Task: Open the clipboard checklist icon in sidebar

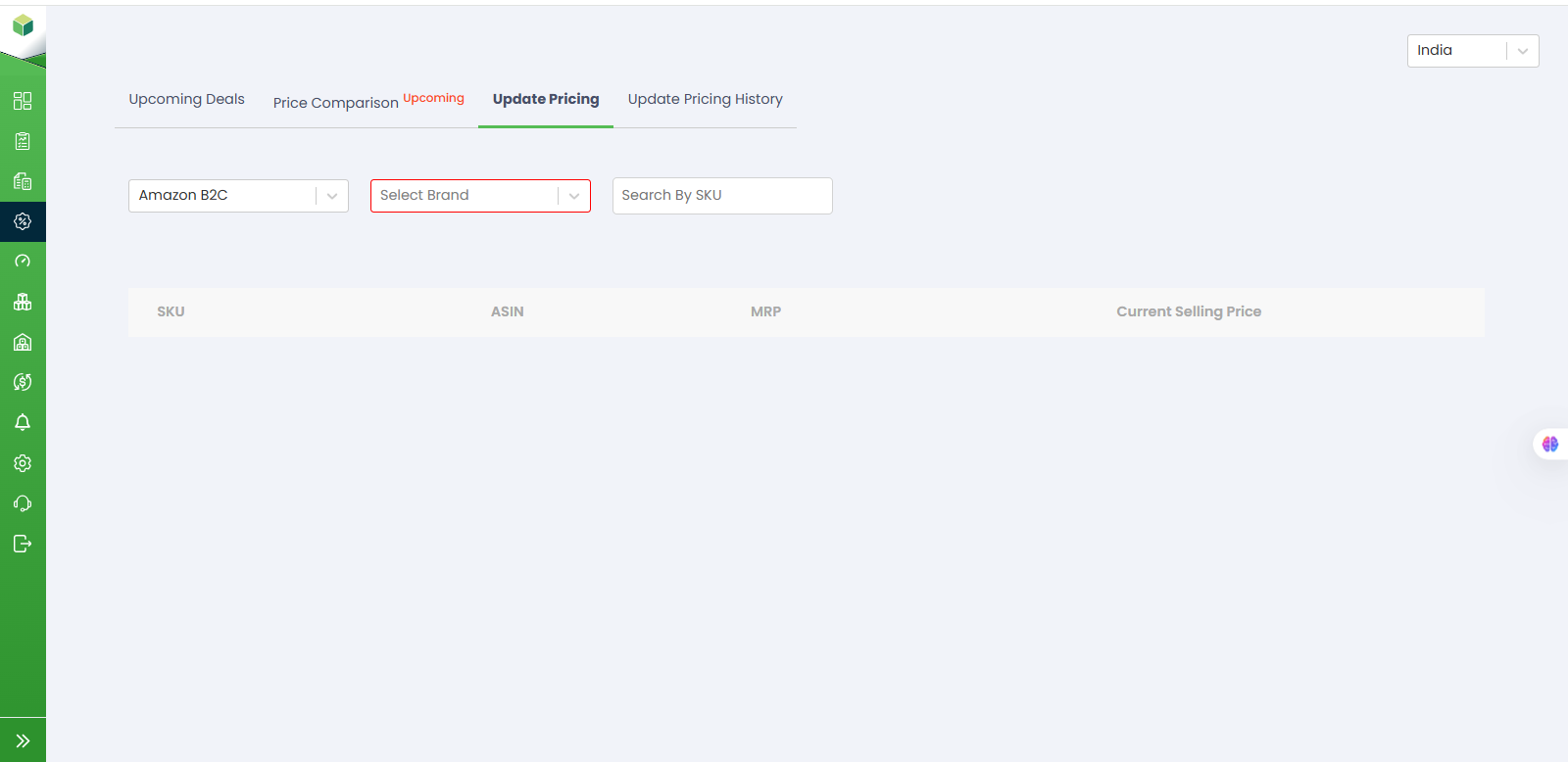Action: click(x=23, y=141)
